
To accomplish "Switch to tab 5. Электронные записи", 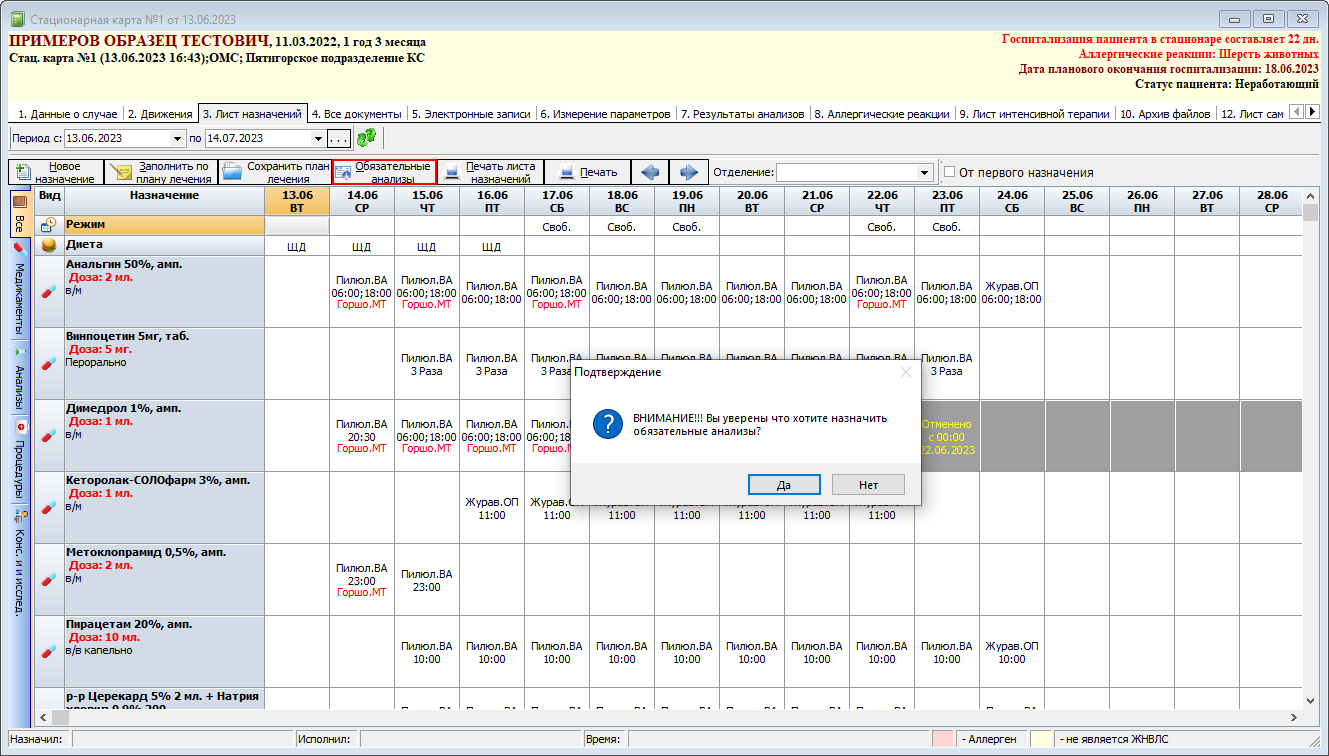I will pyautogui.click(x=470, y=114).
